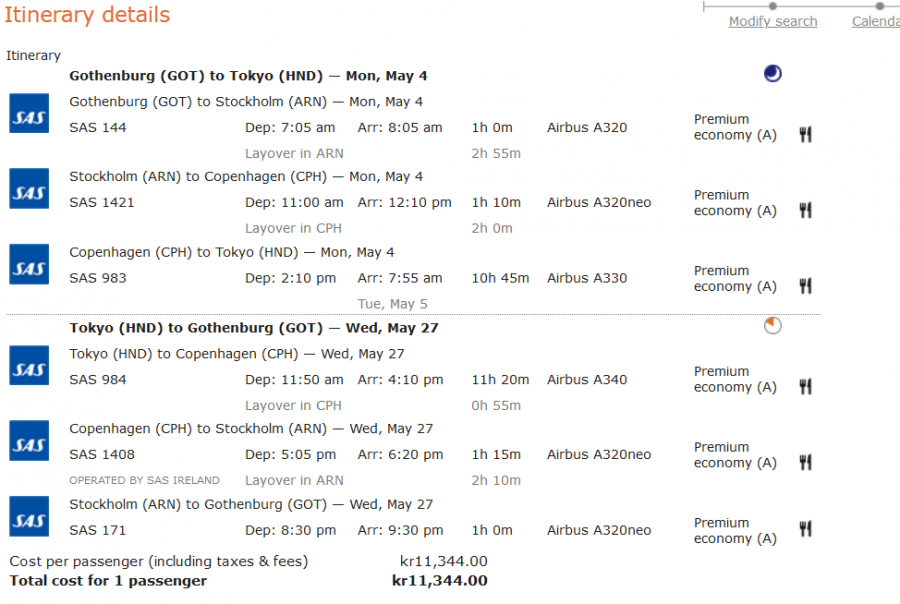Open the Modify search link
Screen dimensions: 900x604
(x=773, y=21)
